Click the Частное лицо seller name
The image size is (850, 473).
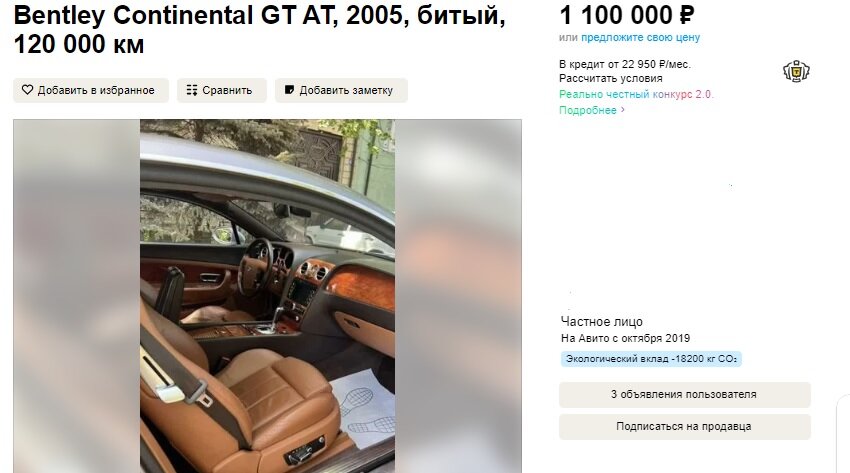point(602,322)
